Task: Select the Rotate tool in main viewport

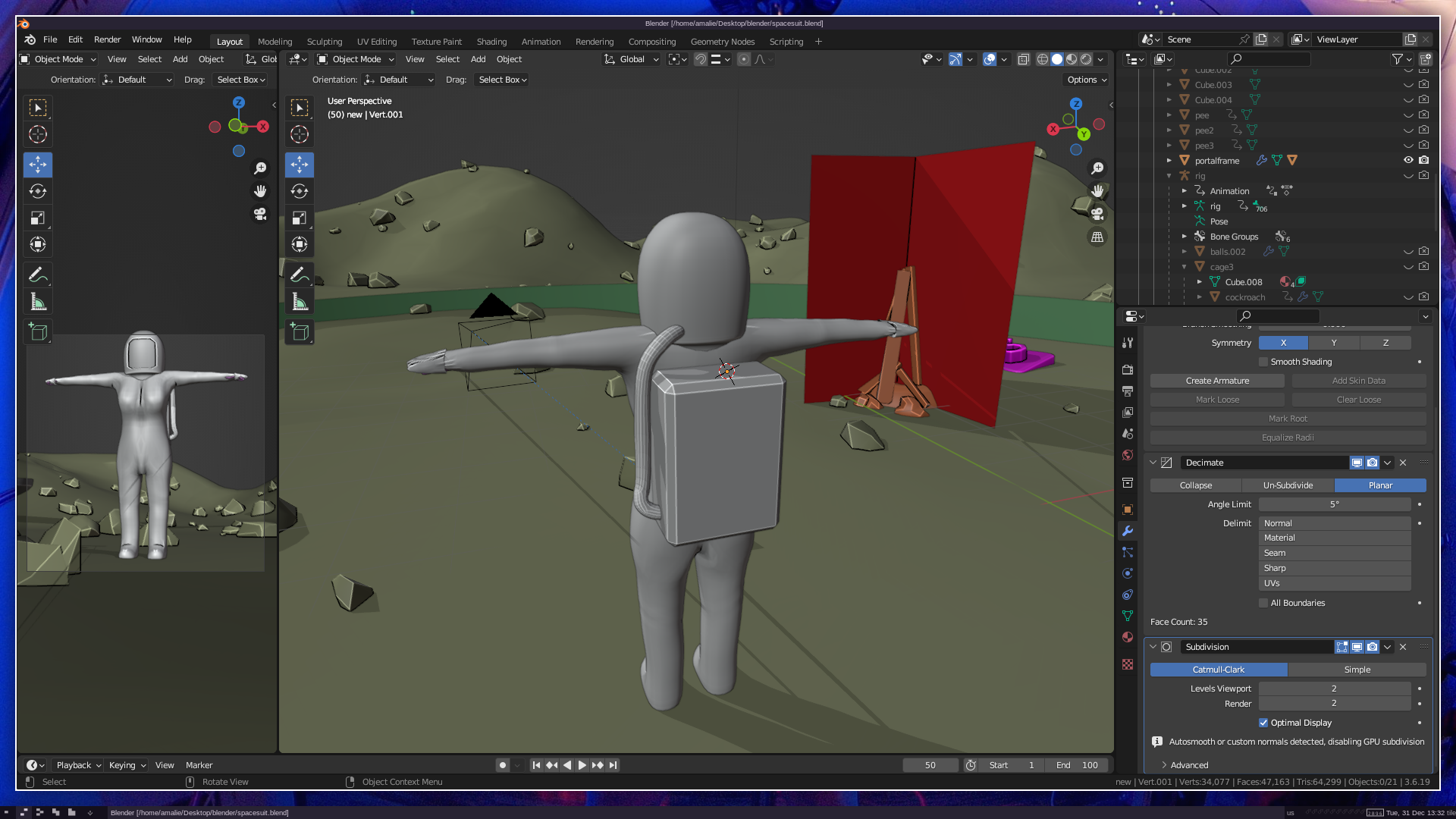Action: tap(300, 191)
